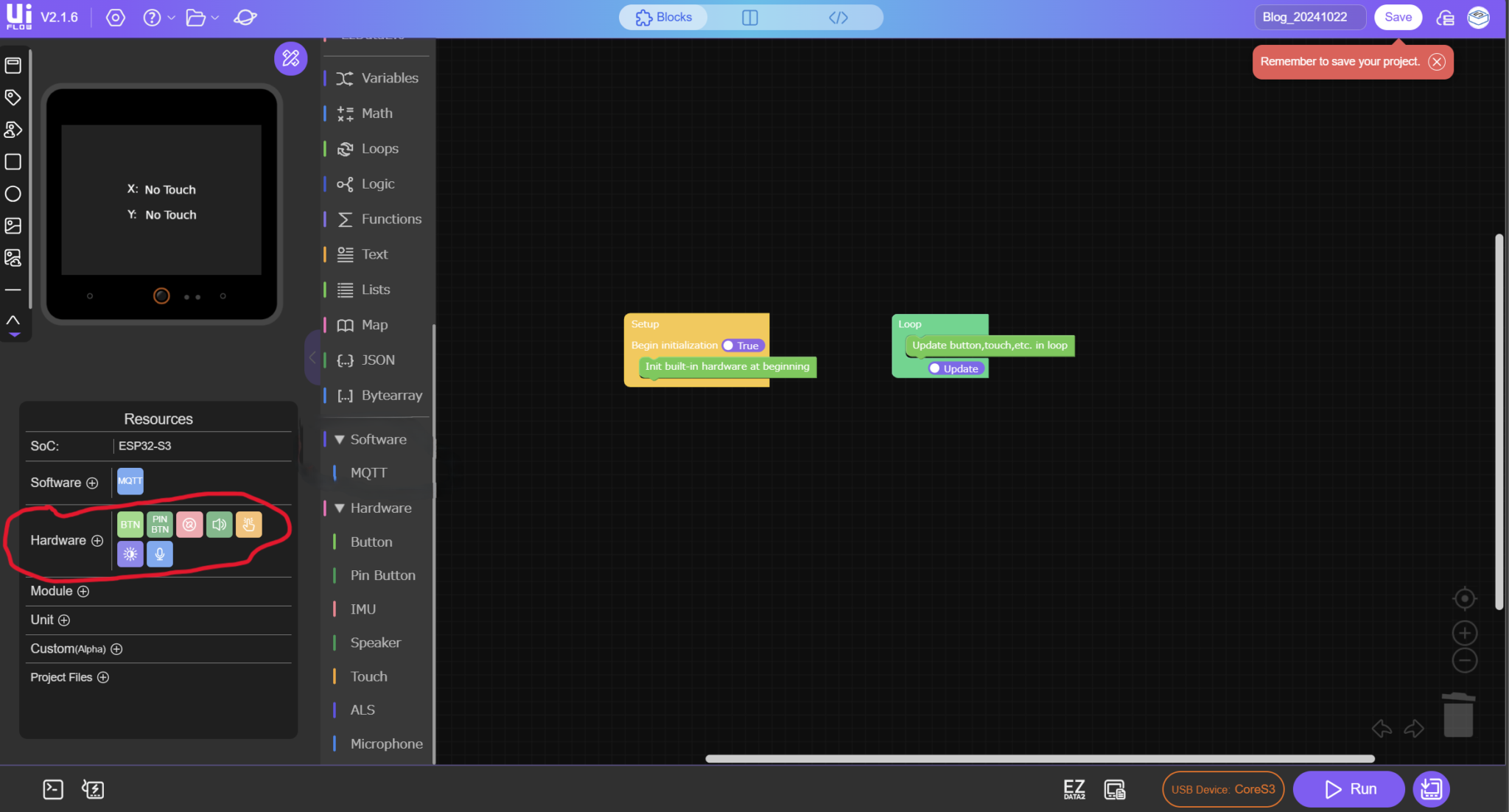Click the Blog_20241022 project name field
This screenshot has width=1509, height=812.
pyautogui.click(x=1310, y=17)
